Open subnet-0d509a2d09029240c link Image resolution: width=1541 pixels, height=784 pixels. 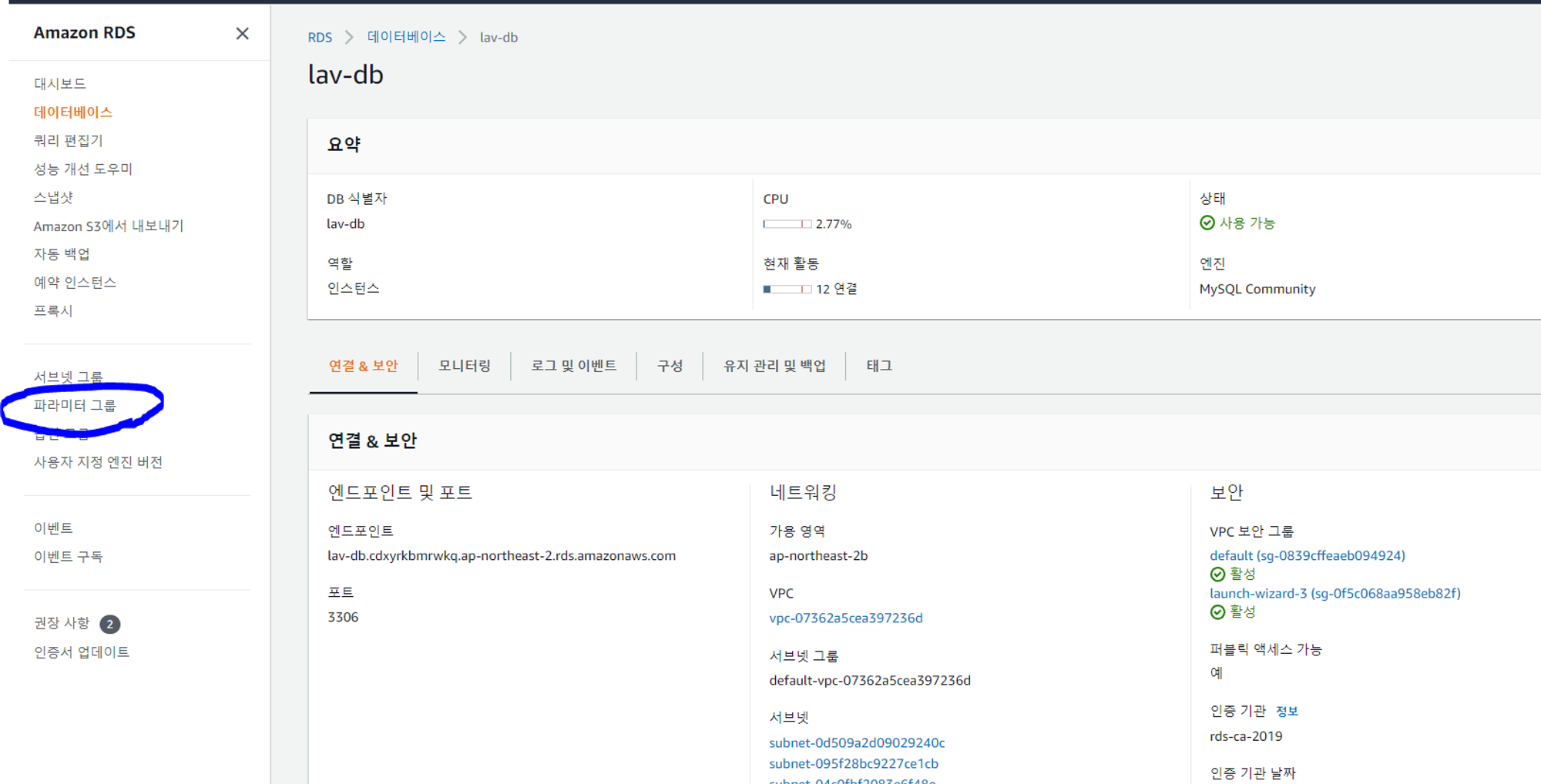point(857,742)
